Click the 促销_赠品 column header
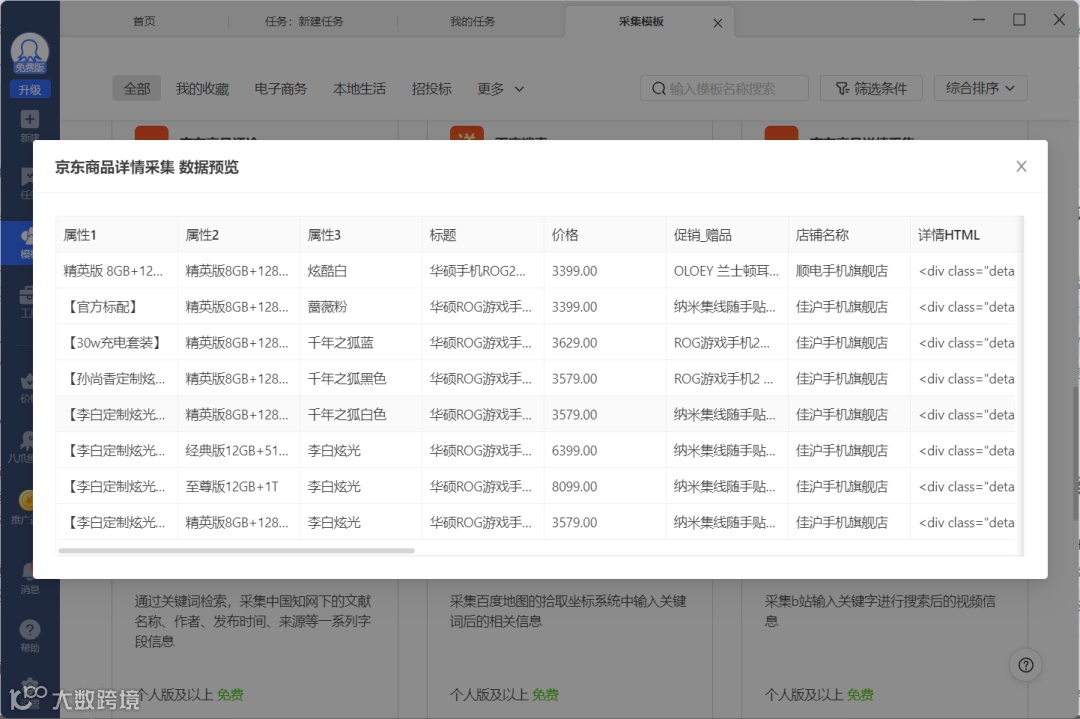This screenshot has height=719, width=1080. [x=727, y=235]
